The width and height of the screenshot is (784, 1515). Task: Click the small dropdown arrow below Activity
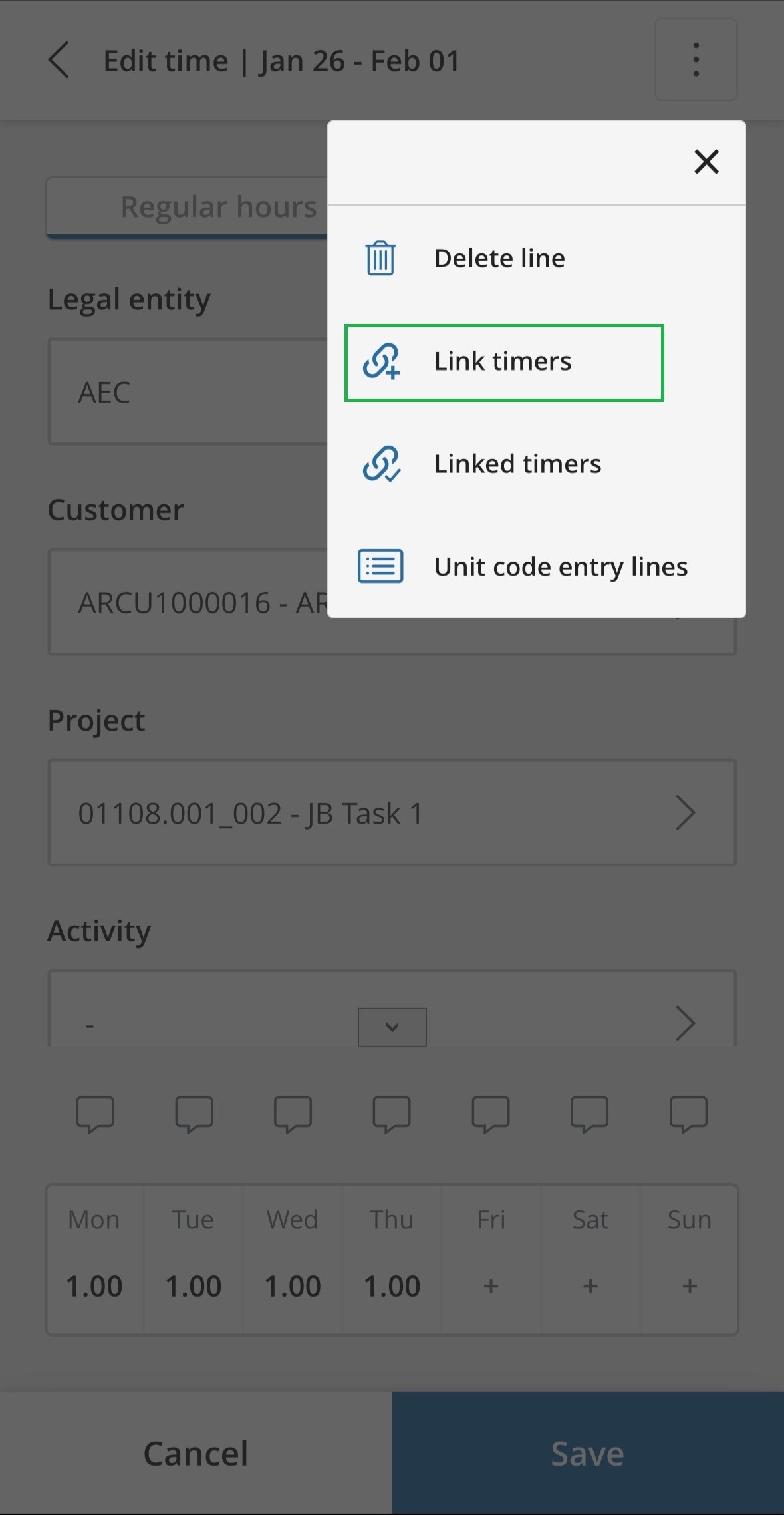click(392, 1027)
